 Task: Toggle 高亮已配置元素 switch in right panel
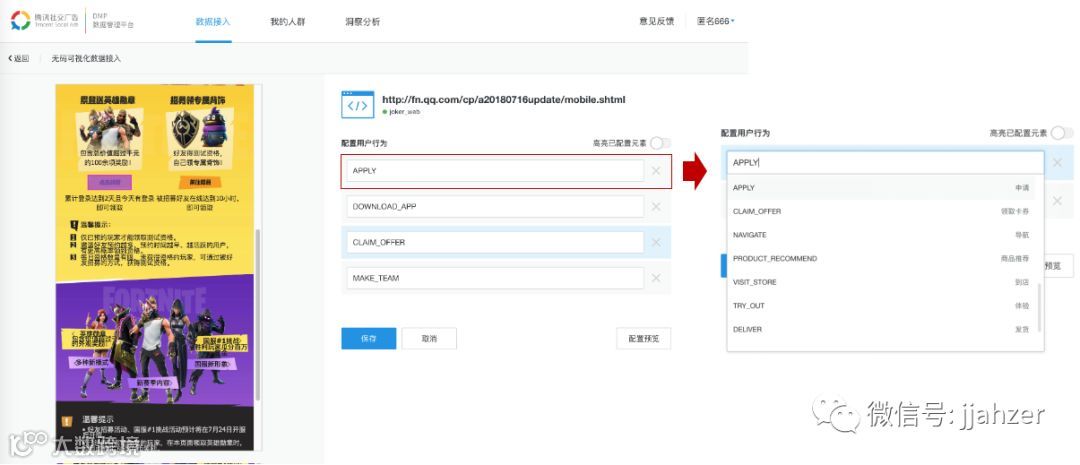tap(1061, 133)
